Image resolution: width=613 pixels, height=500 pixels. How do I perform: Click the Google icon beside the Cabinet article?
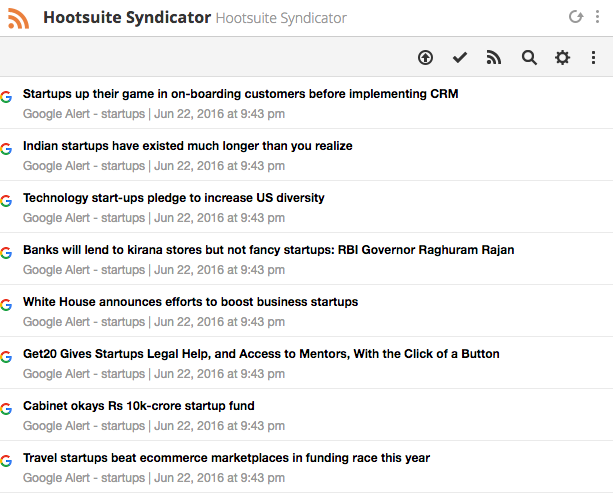coord(6,409)
